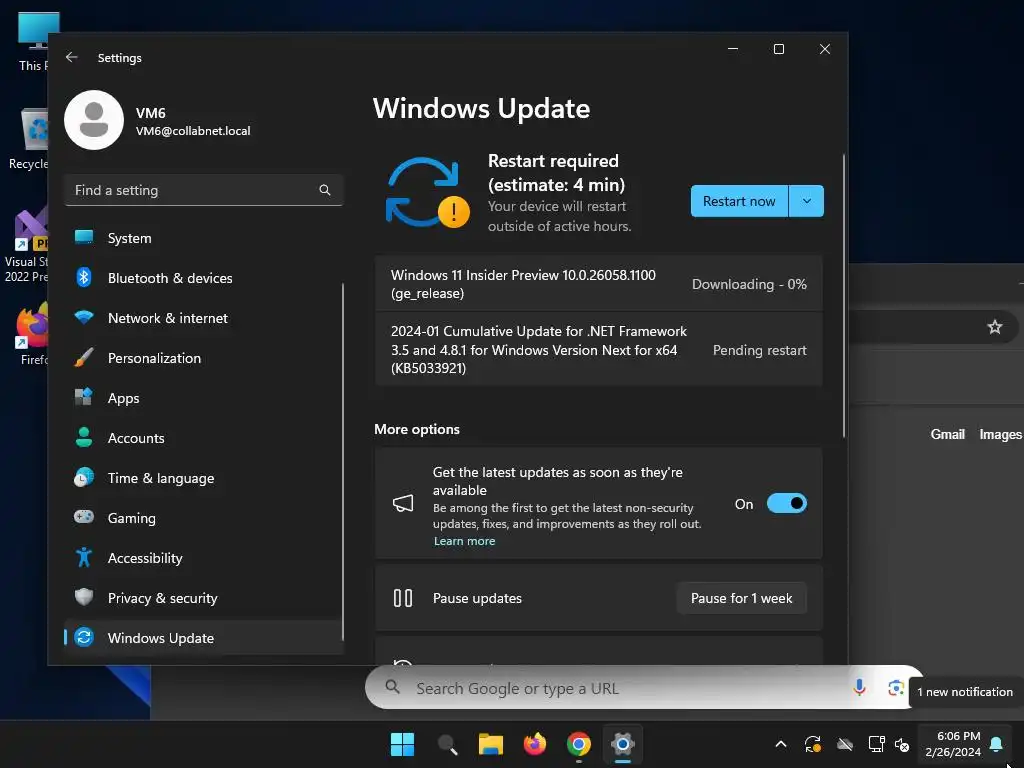Expand the Restart now dropdown arrow
The width and height of the screenshot is (1024, 768).
click(x=807, y=201)
